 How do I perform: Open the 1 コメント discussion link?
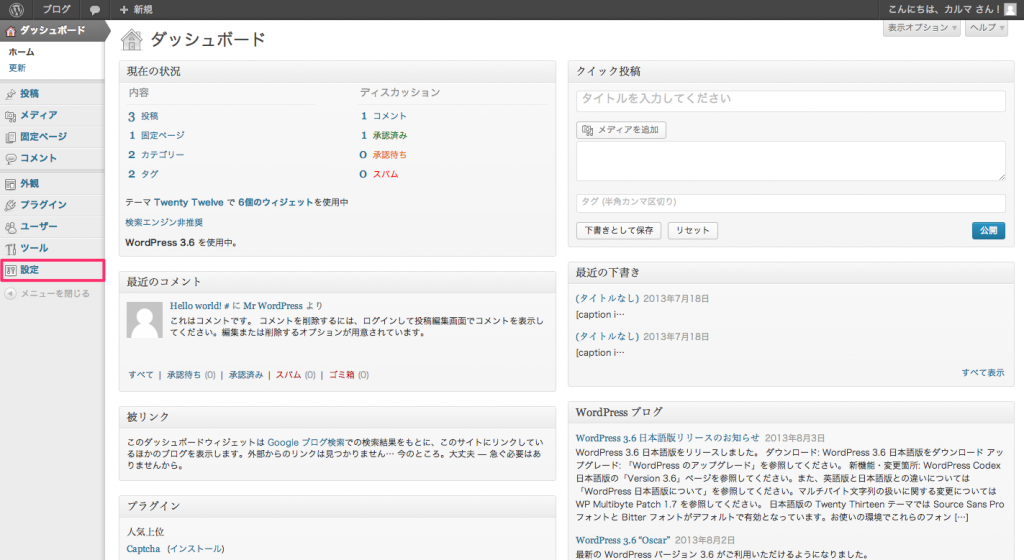(383, 116)
